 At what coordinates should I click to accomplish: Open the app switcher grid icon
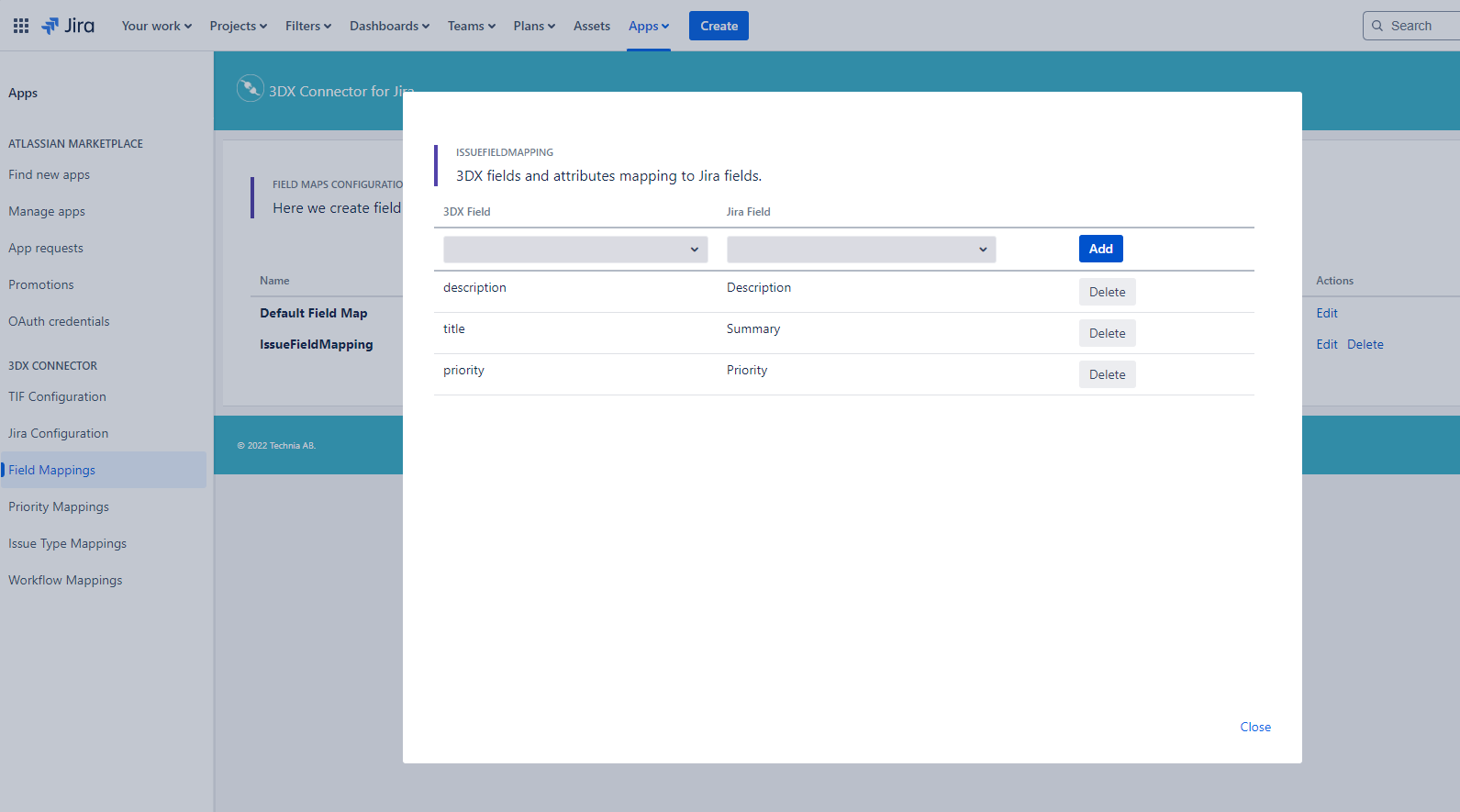tap(21, 26)
